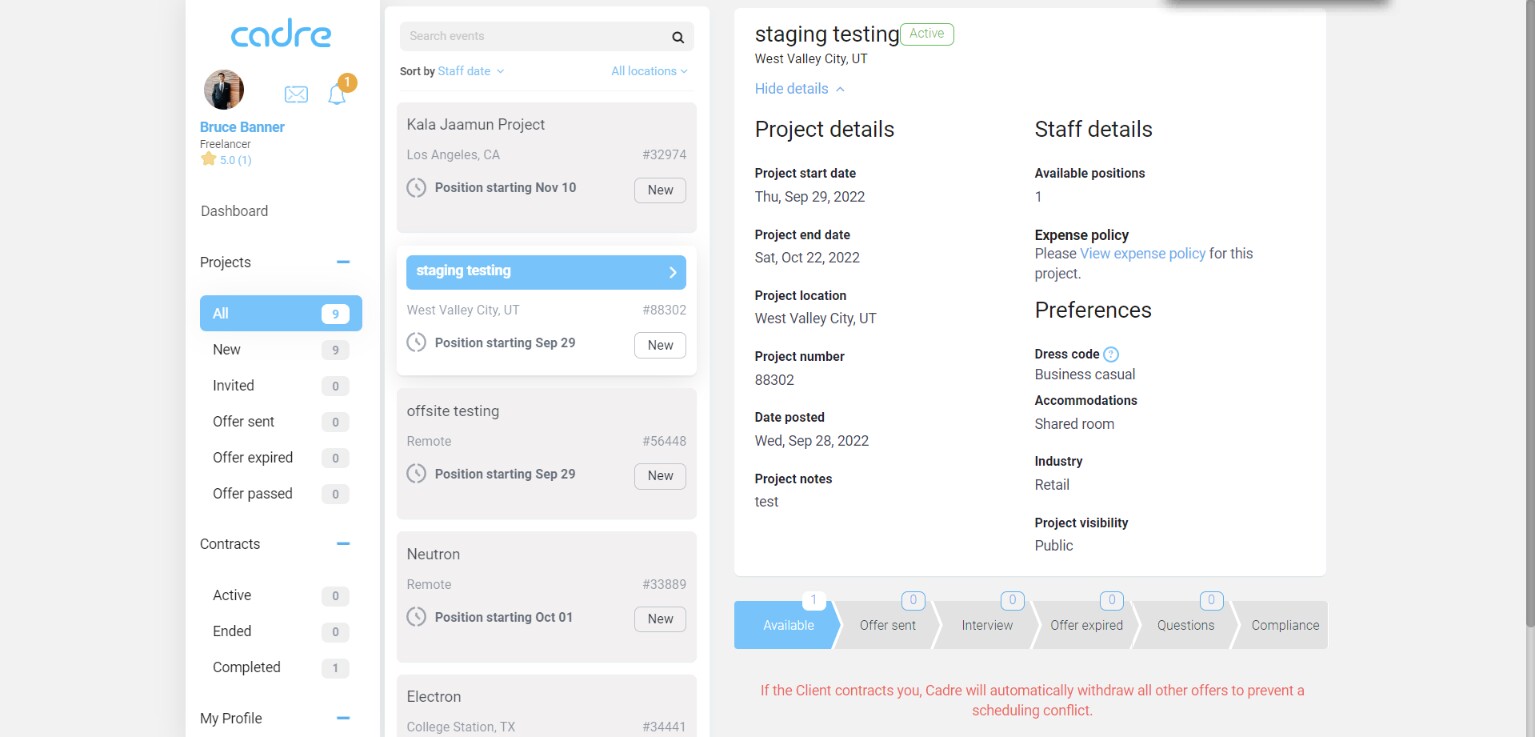This screenshot has height=737, width=1535.
Task: Click the search magnifier icon
Action: tap(677, 37)
